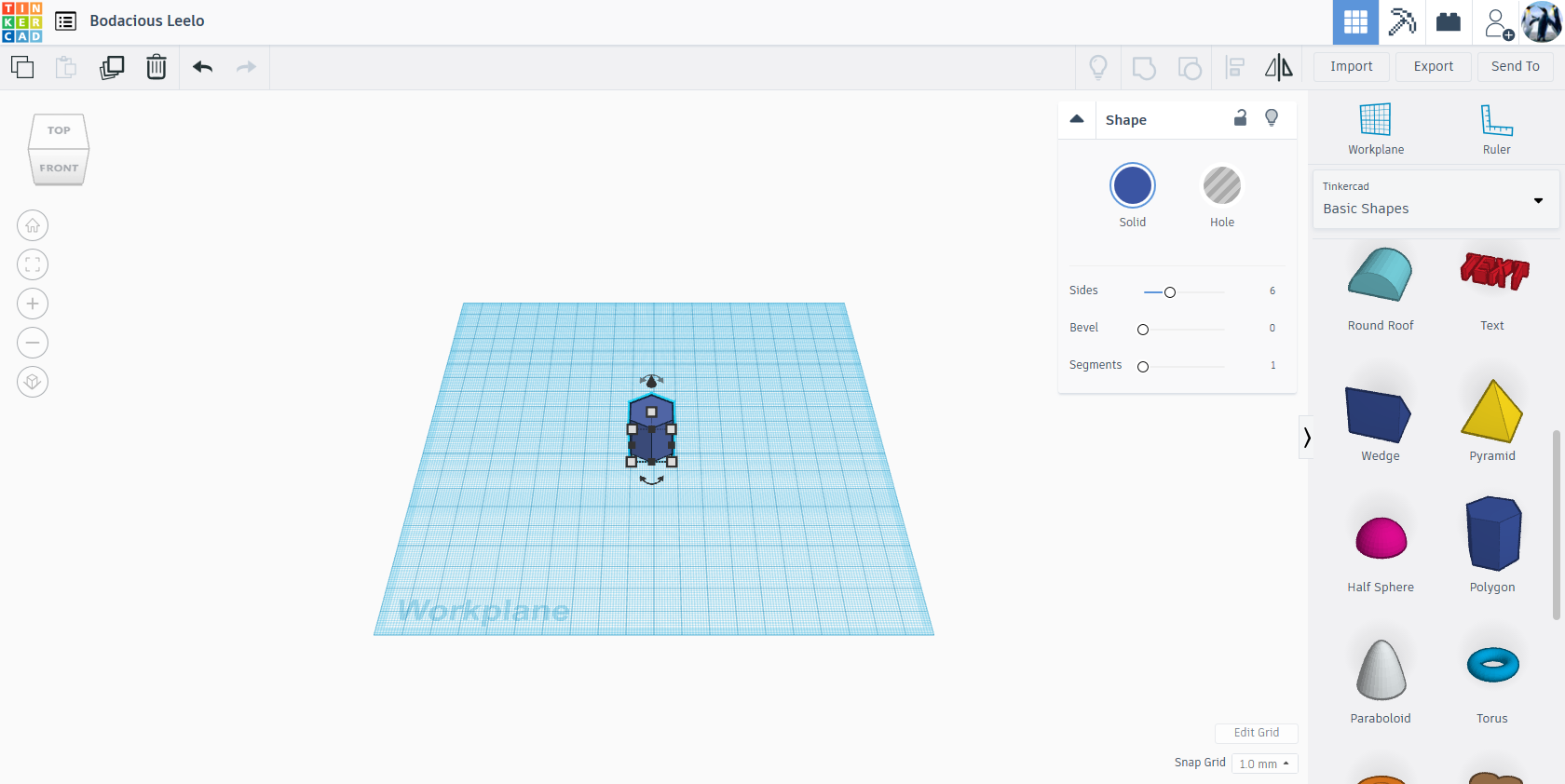Click the height cone handle above polygon
1565x784 pixels.
coord(651,381)
